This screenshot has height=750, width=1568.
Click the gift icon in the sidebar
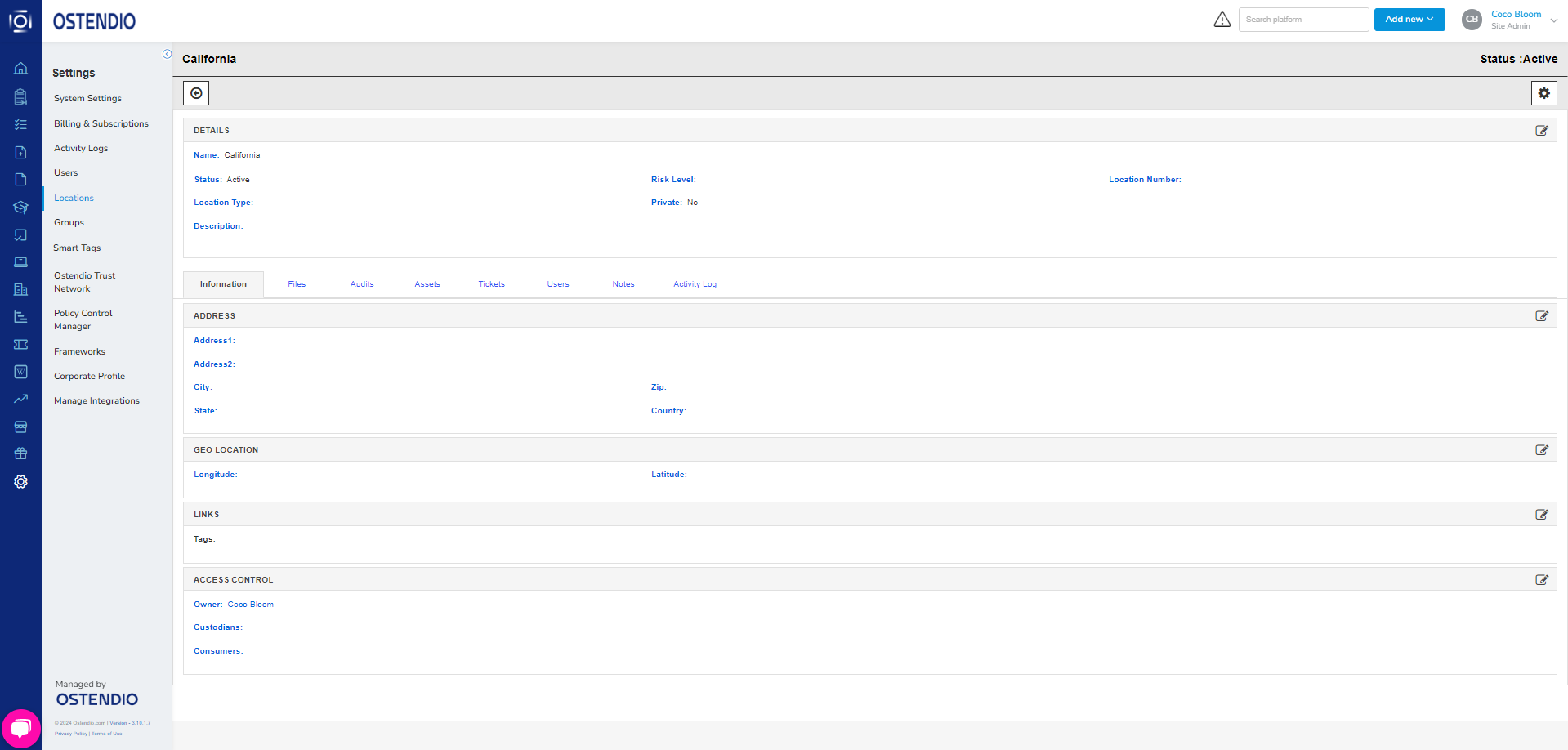pyautogui.click(x=20, y=453)
